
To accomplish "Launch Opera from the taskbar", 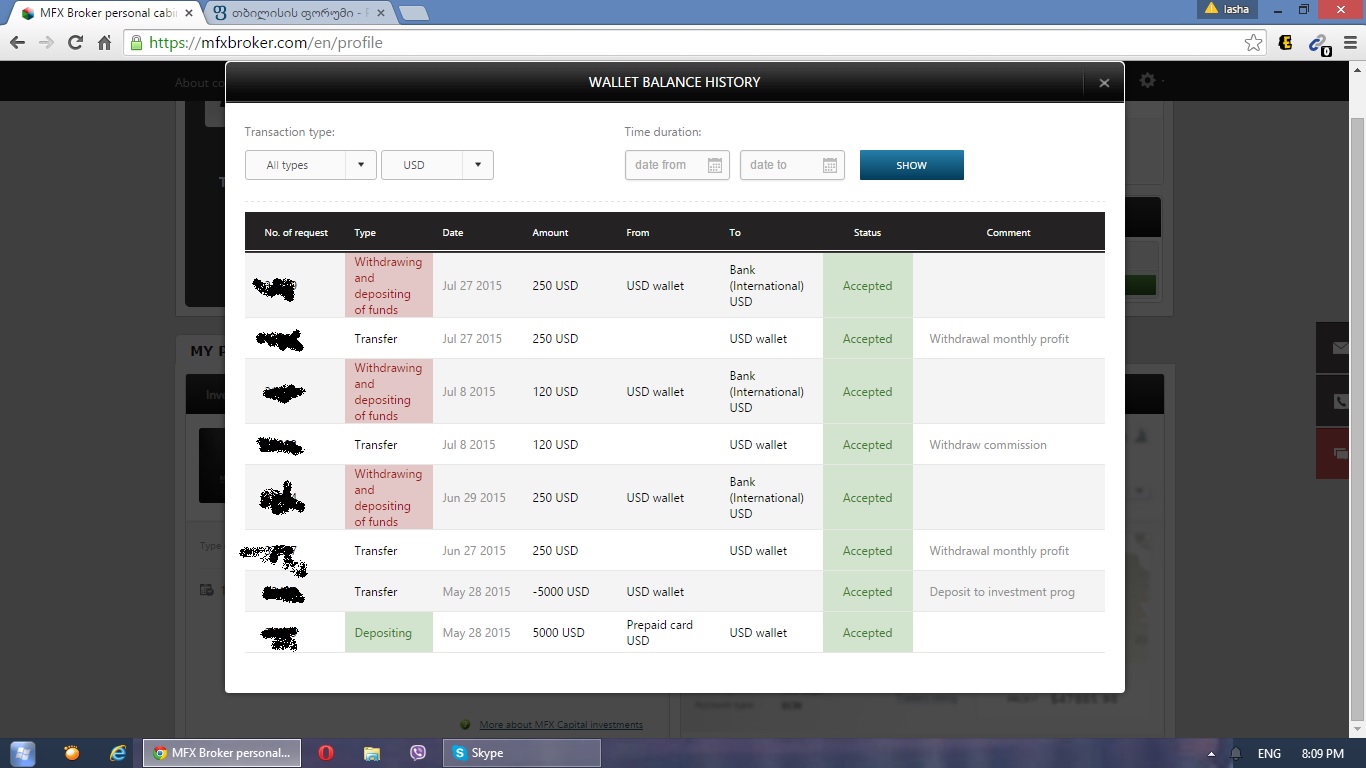I will [x=326, y=753].
